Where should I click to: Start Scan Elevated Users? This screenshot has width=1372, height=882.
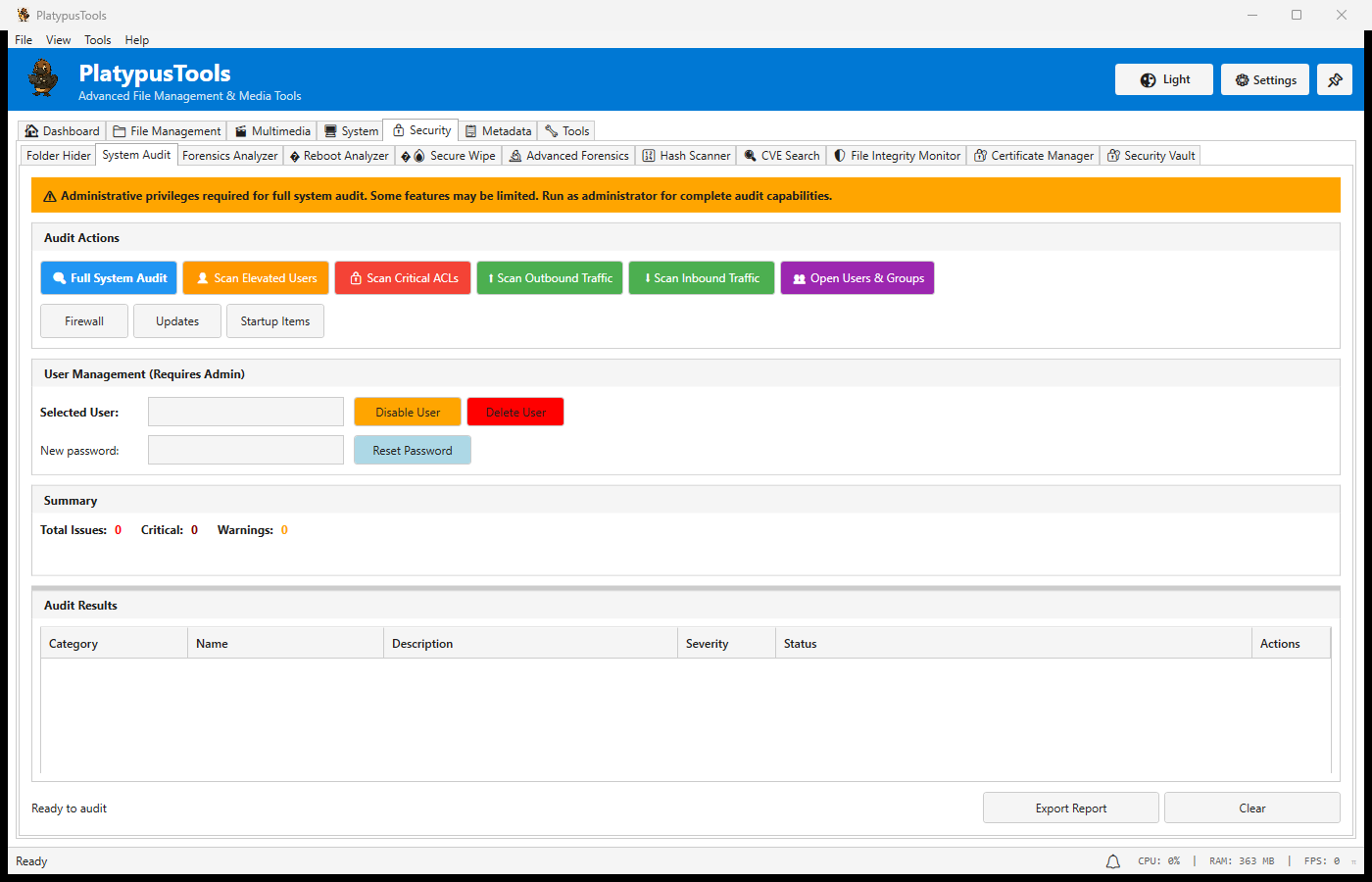[255, 277]
